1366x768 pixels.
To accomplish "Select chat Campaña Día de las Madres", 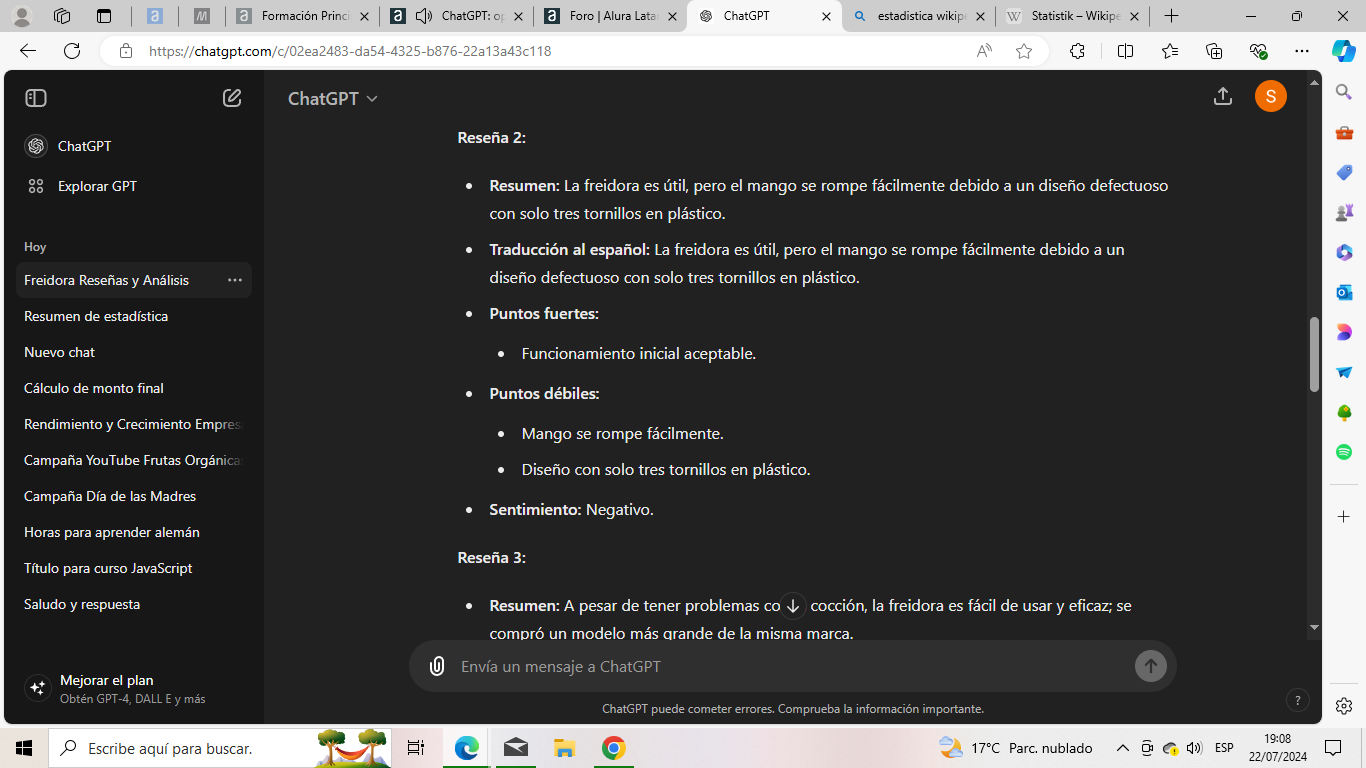I will click(133, 496).
